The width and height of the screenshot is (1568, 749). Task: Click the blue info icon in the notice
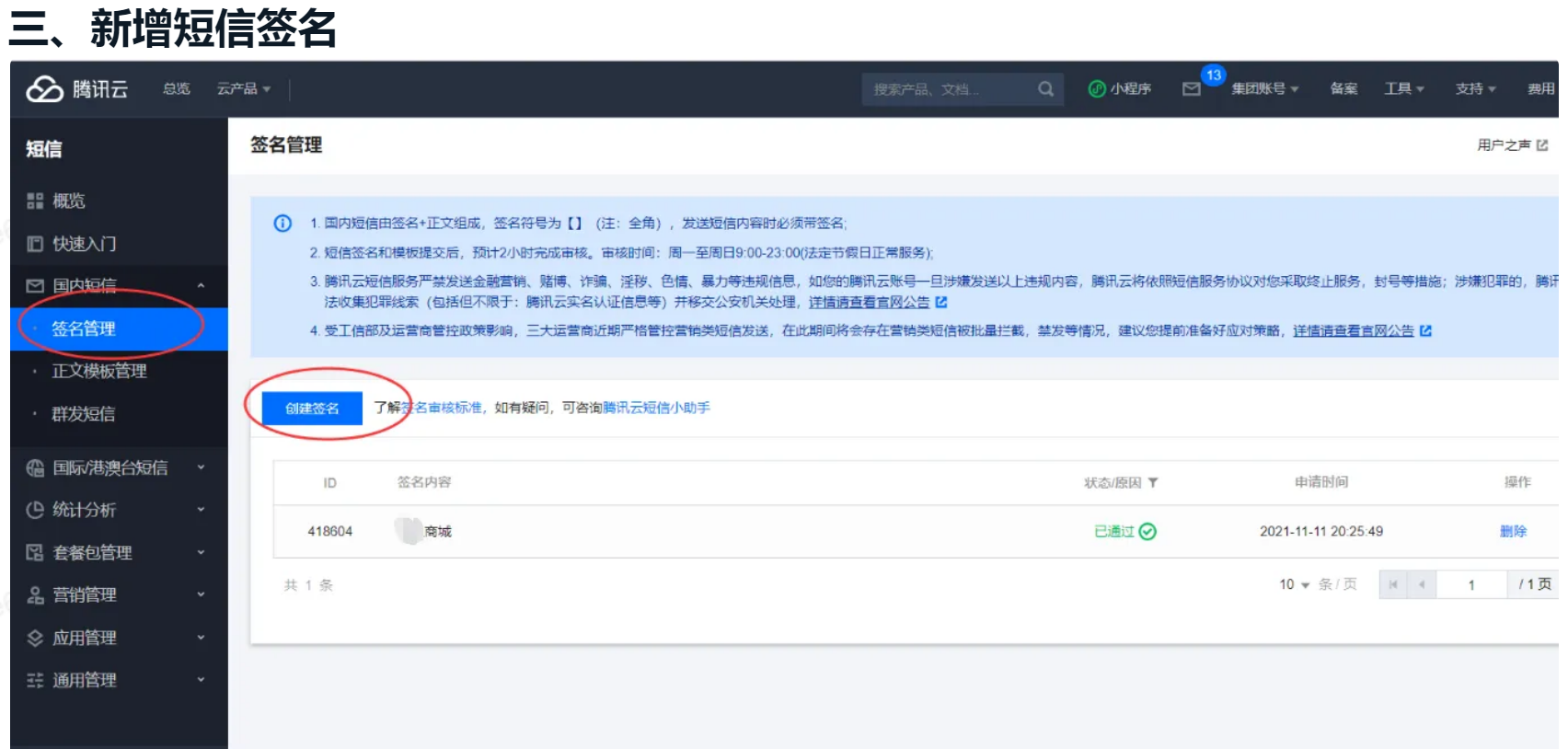(282, 223)
